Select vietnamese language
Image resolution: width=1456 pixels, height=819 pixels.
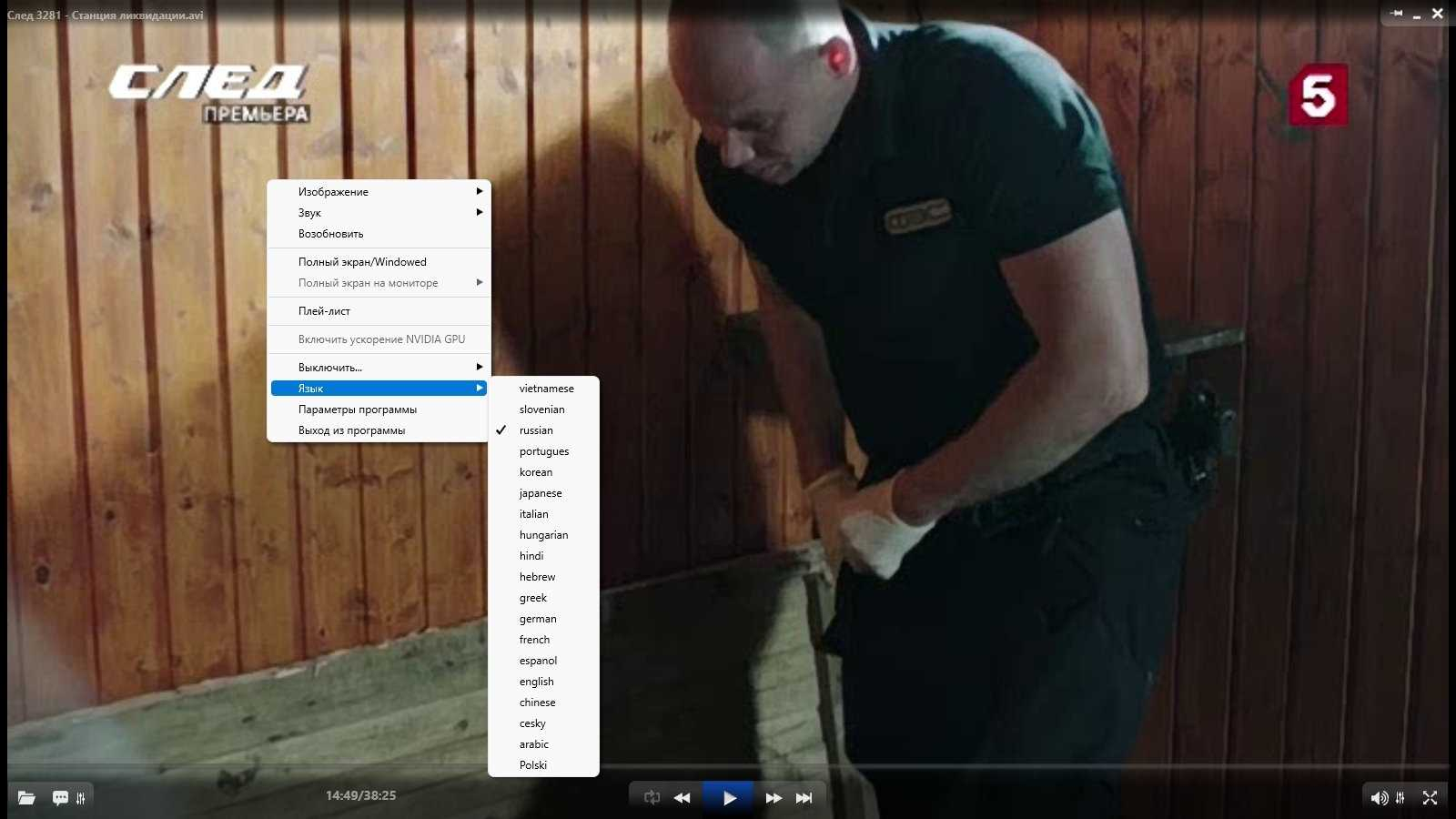pyautogui.click(x=543, y=389)
